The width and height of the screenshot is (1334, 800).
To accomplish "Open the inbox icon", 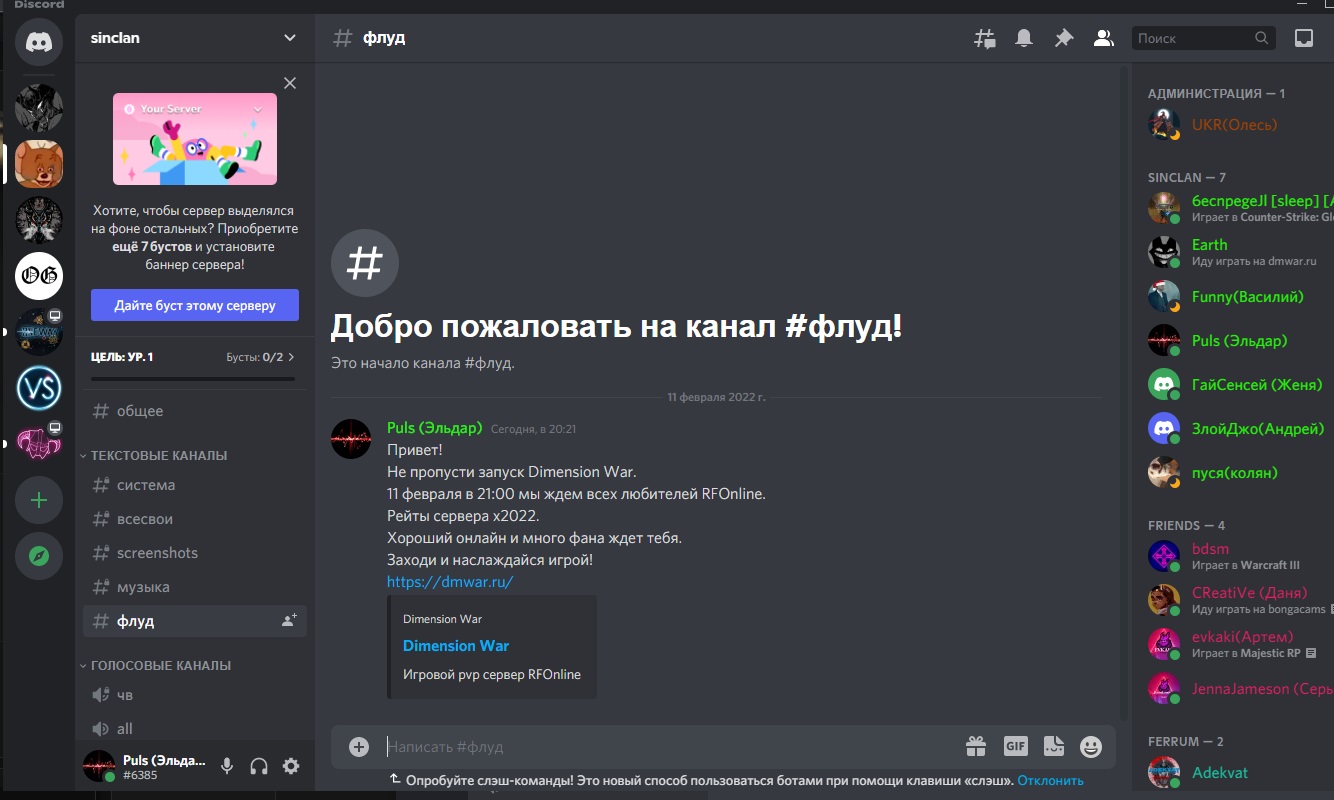I will pyautogui.click(x=1304, y=38).
